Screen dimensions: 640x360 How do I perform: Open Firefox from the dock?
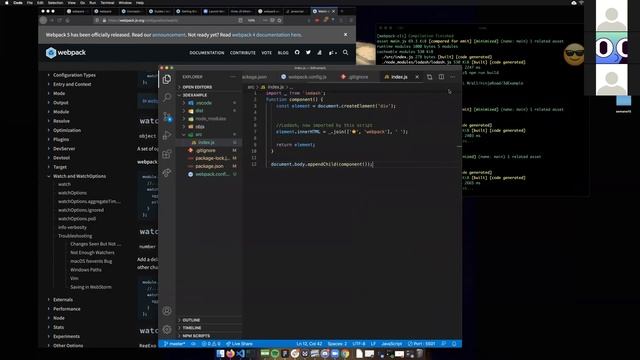pyautogui.click(x=230, y=354)
